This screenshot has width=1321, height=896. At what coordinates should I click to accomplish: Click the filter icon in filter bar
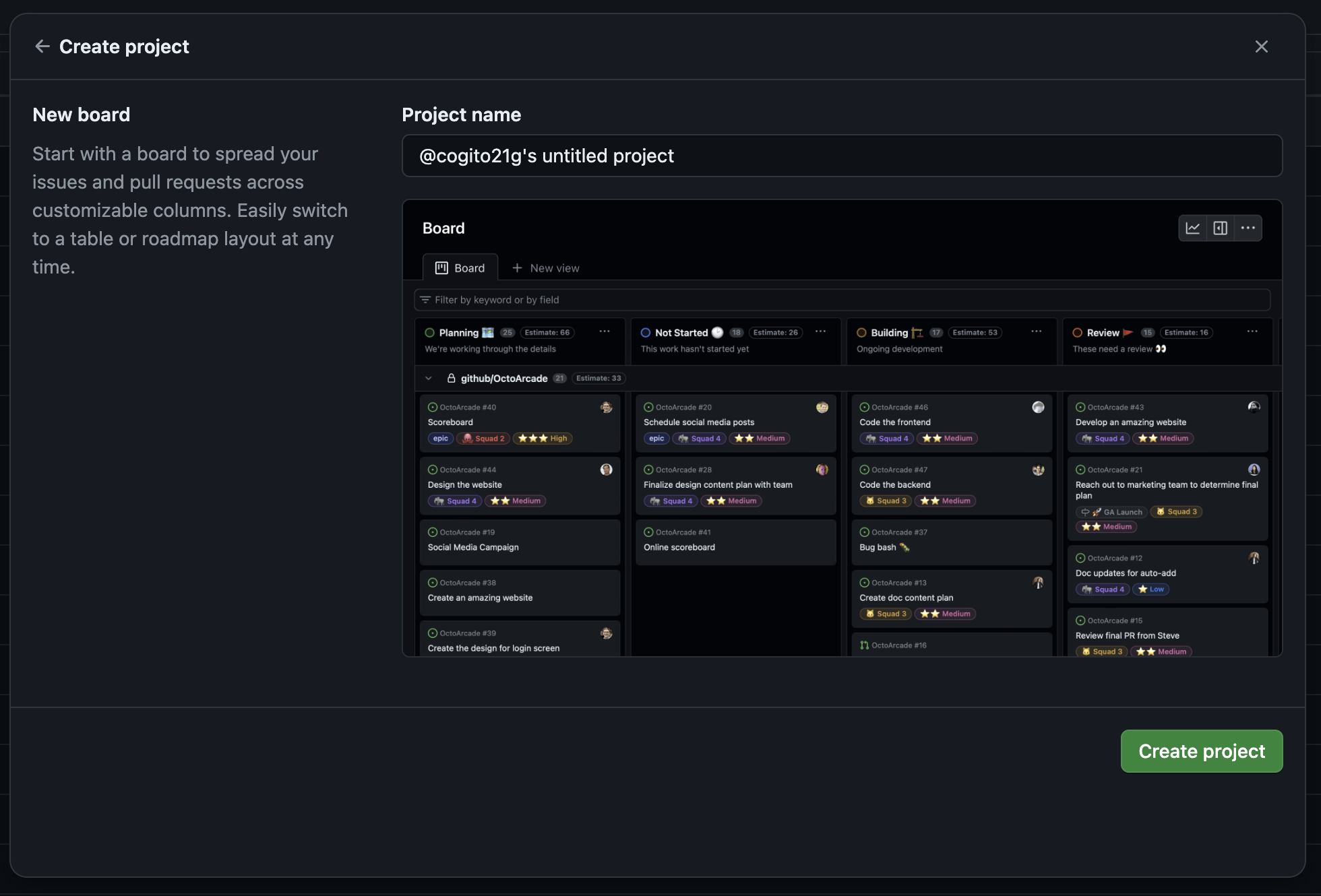tap(425, 300)
